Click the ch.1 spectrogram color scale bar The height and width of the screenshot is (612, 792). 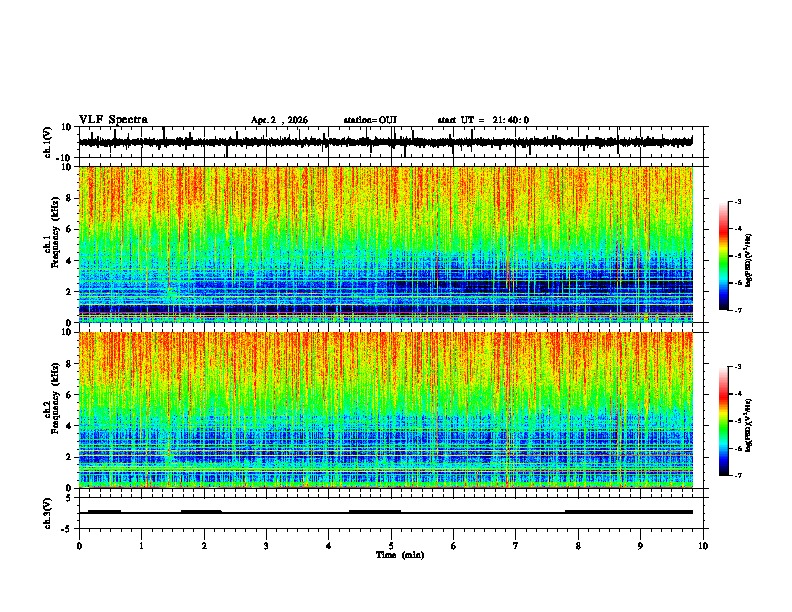coord(724,256)
